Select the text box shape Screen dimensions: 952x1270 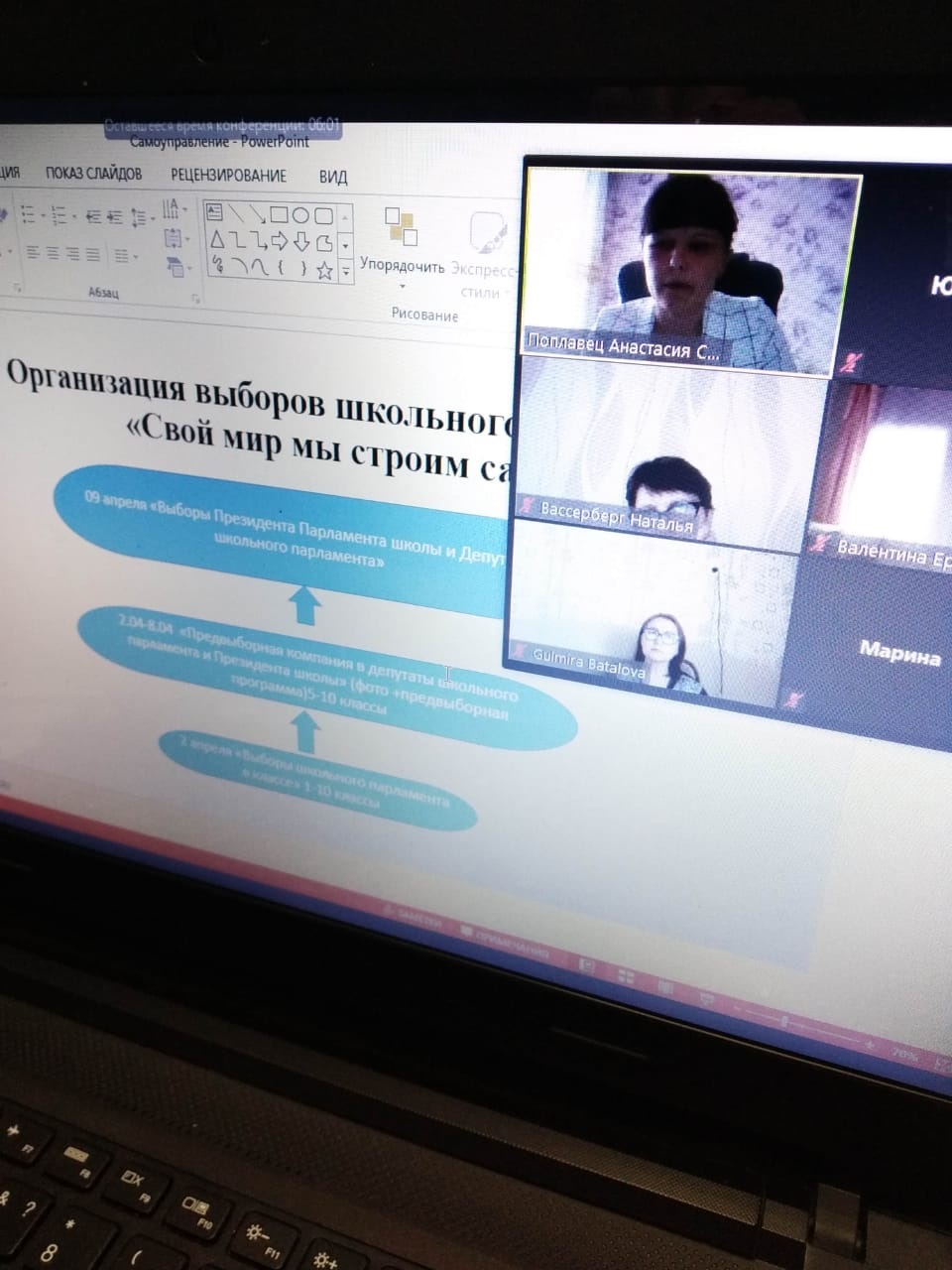click(214, 211)
